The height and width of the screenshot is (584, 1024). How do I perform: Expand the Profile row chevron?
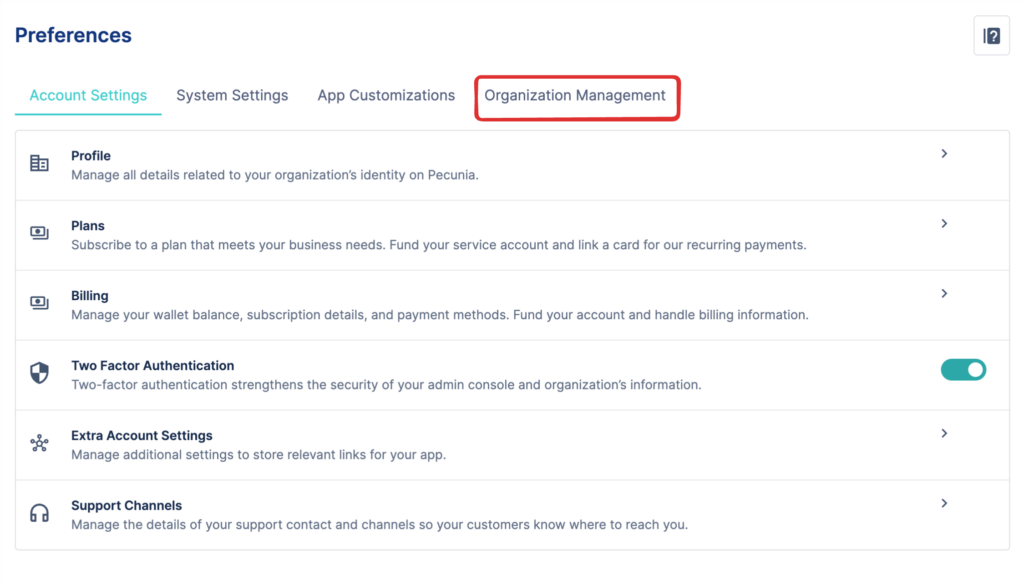pyautogui.click(x=944, y=154)
